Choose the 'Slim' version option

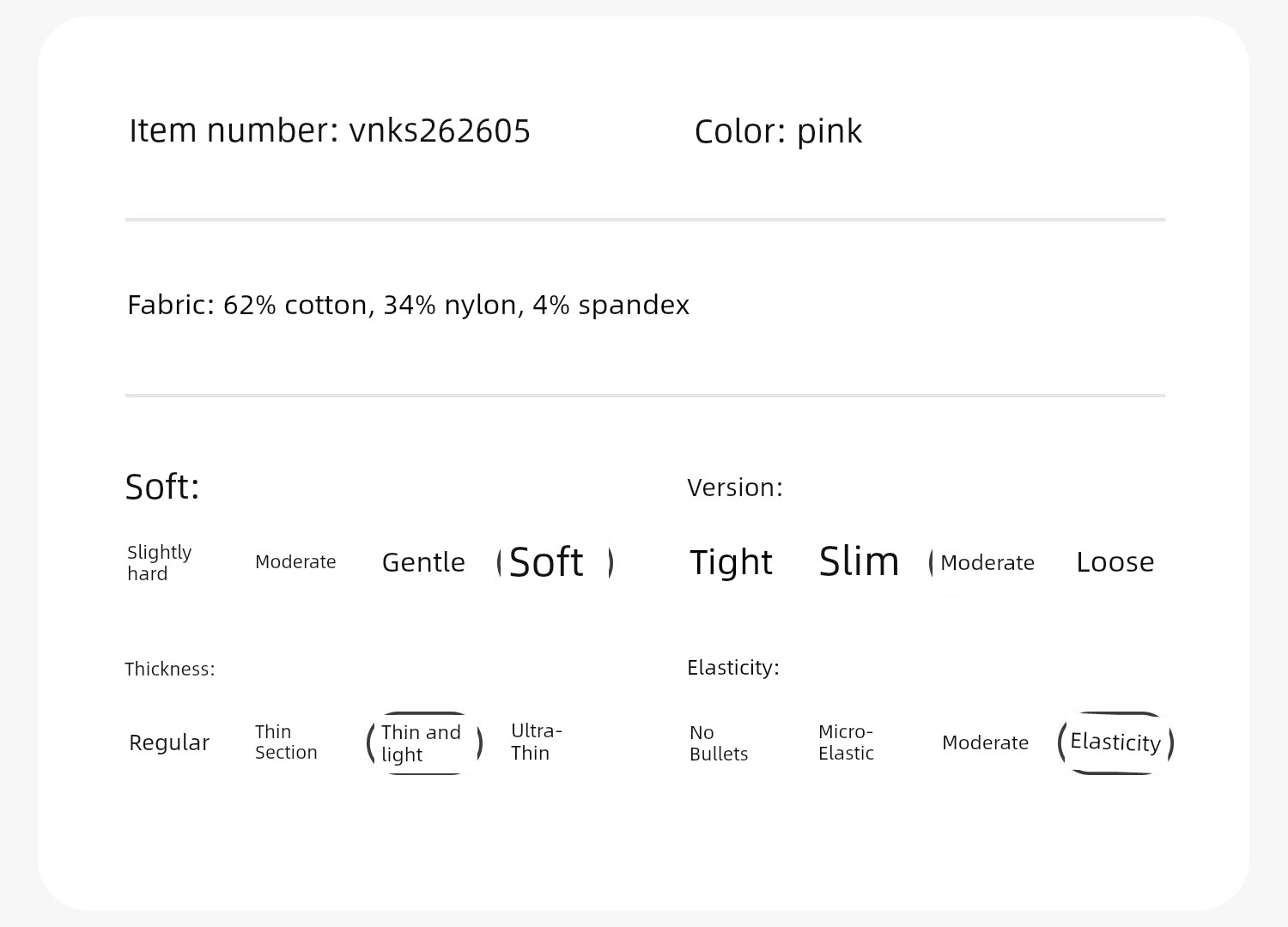pos(859,561)
